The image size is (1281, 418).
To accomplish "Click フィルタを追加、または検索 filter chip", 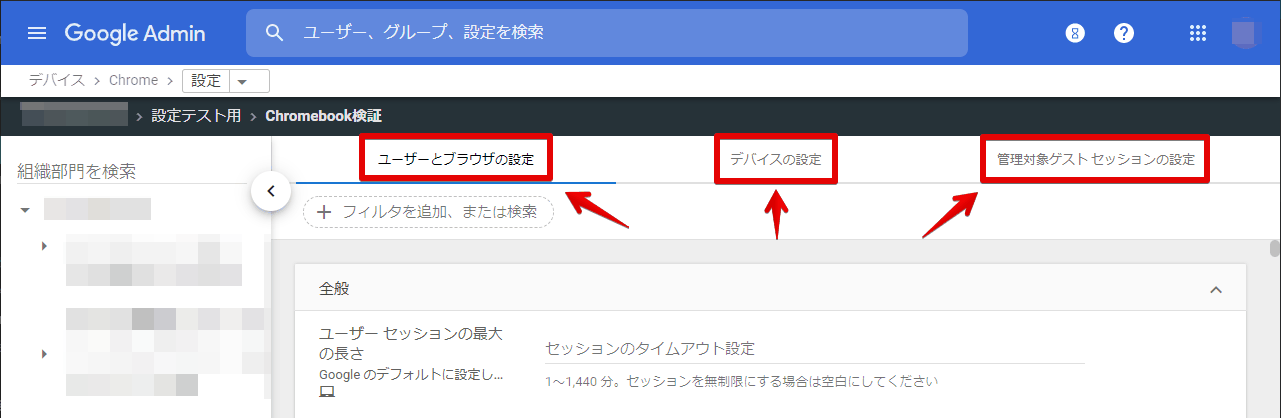I will tap(429, 212).
